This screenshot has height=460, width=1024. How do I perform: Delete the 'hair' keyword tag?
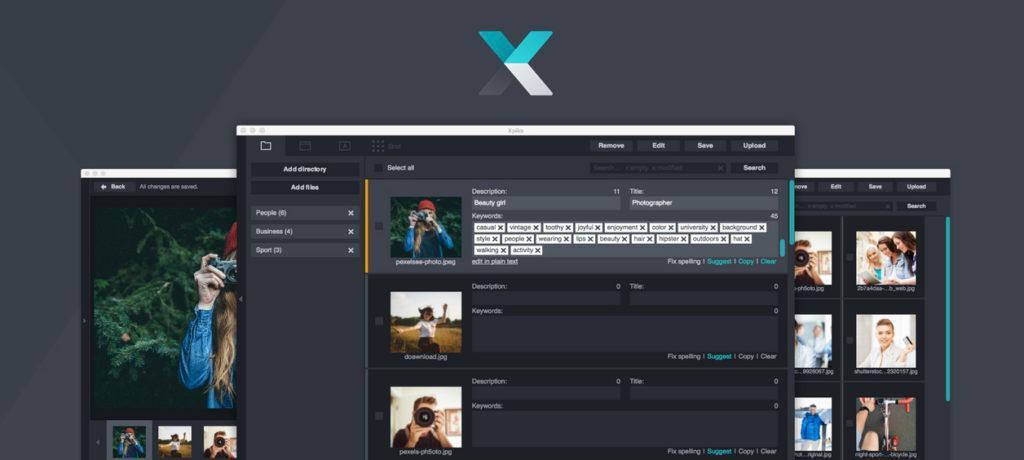pos(649,239)
